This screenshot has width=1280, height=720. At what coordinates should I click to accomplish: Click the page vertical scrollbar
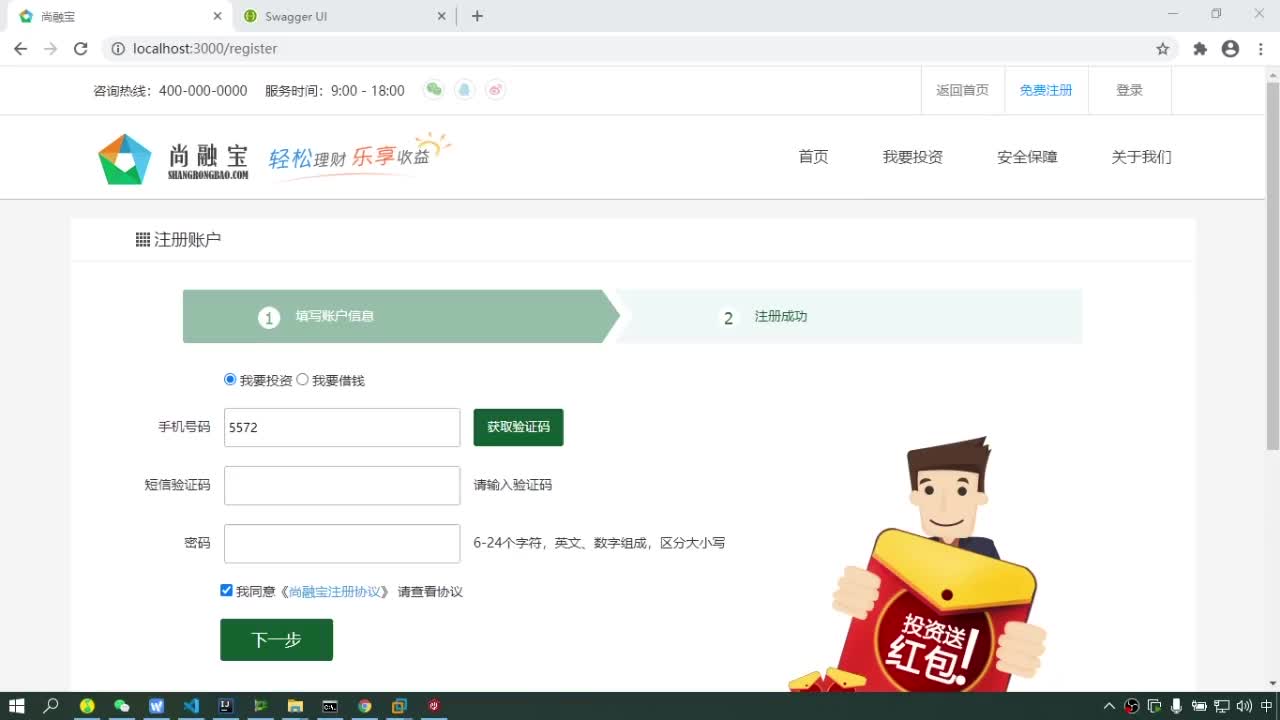(x=1272, y=265)
